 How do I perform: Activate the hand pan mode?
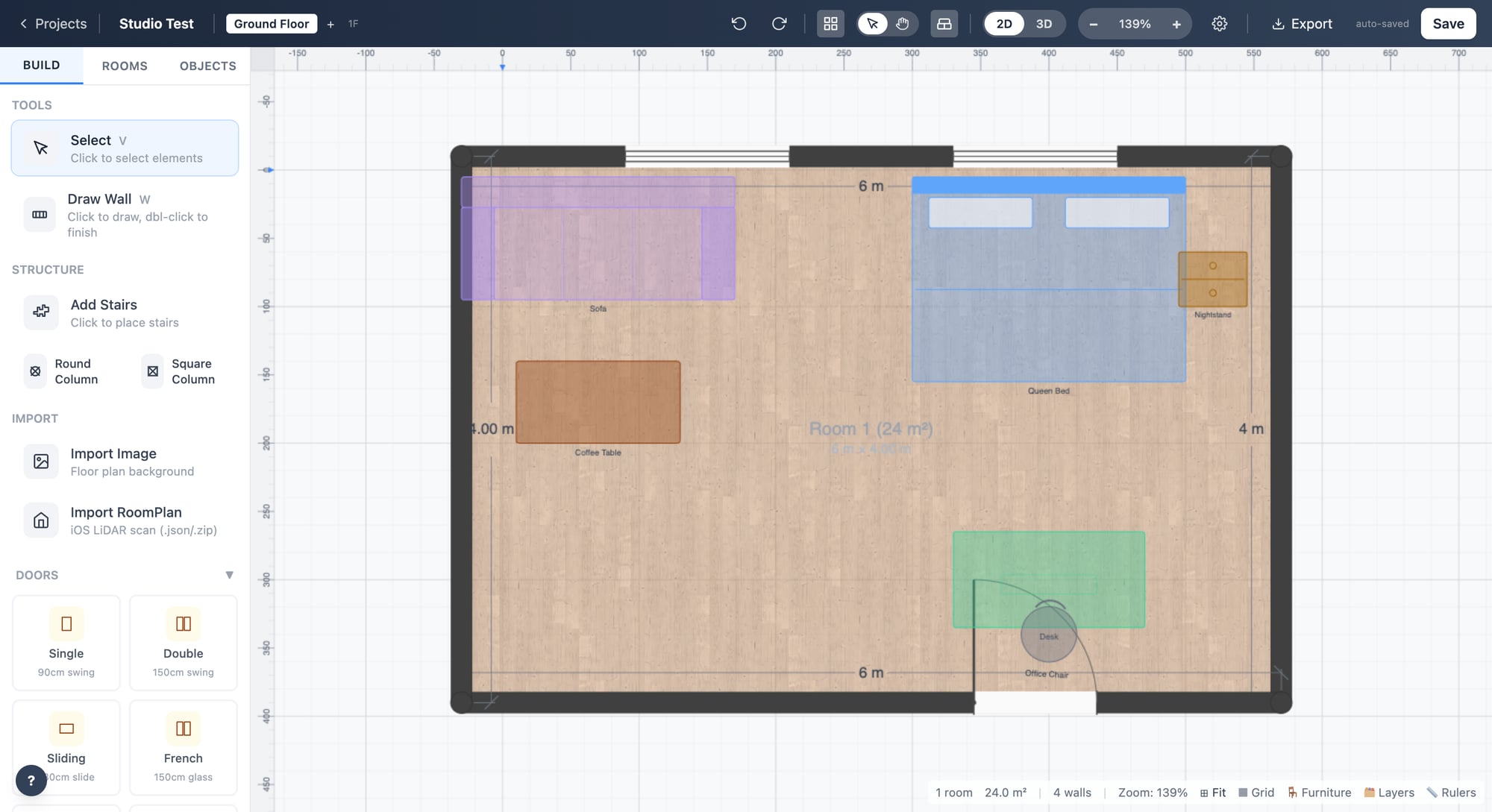tap(903, 24)
